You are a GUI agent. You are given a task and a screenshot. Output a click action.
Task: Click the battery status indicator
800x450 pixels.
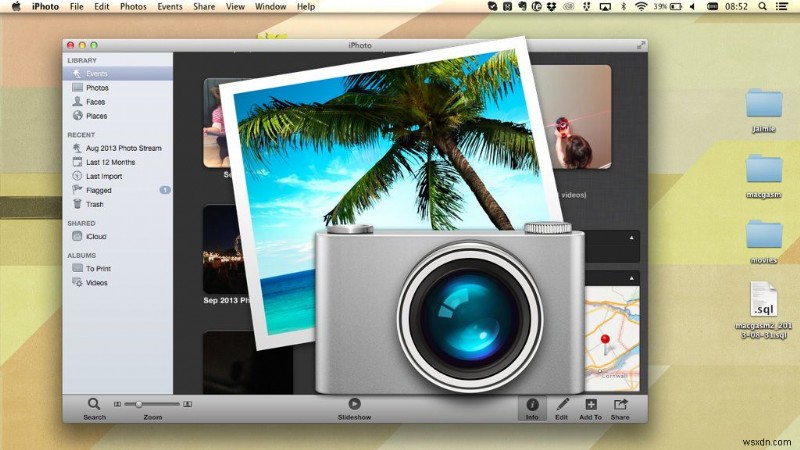[x=668, y=7]
